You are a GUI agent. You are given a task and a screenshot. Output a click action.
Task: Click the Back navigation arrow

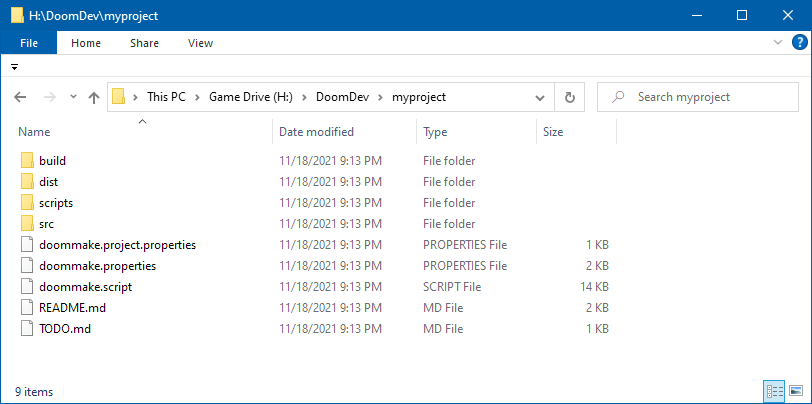click(20, 97)
